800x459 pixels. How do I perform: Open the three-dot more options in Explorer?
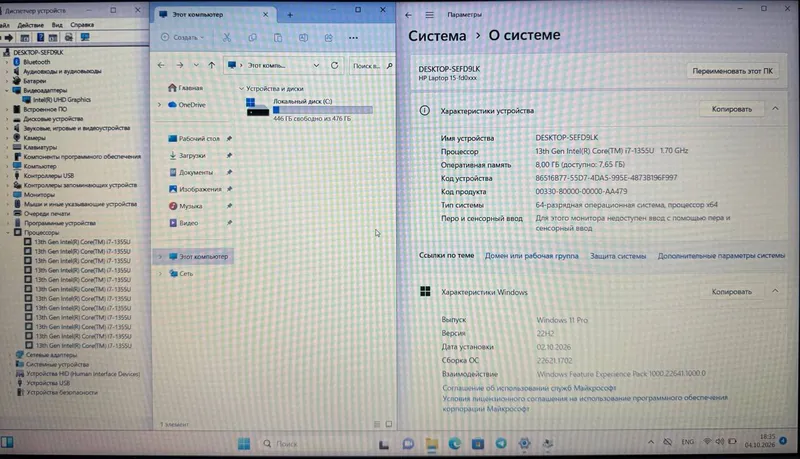click(x=353, y=37)
